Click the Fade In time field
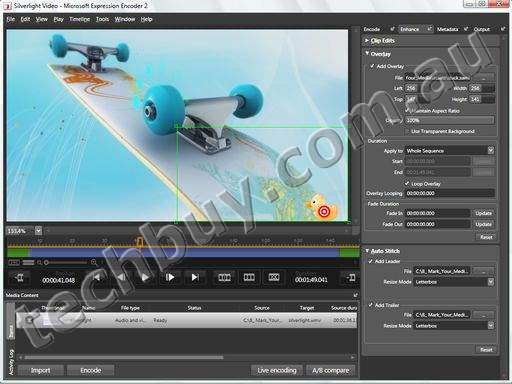 pyautogui.click(x=437, y=213)
